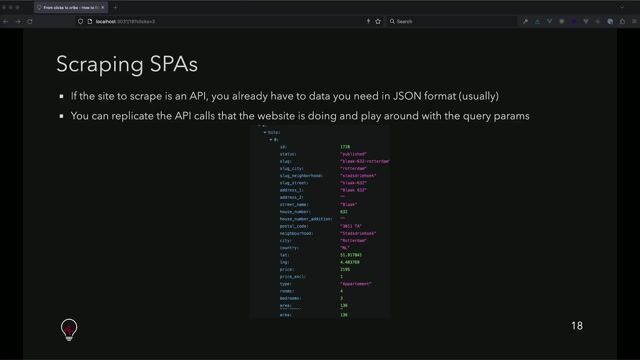640x360 pixels.
Task: Click the purple square extension icon
Action: click(574, 21)
